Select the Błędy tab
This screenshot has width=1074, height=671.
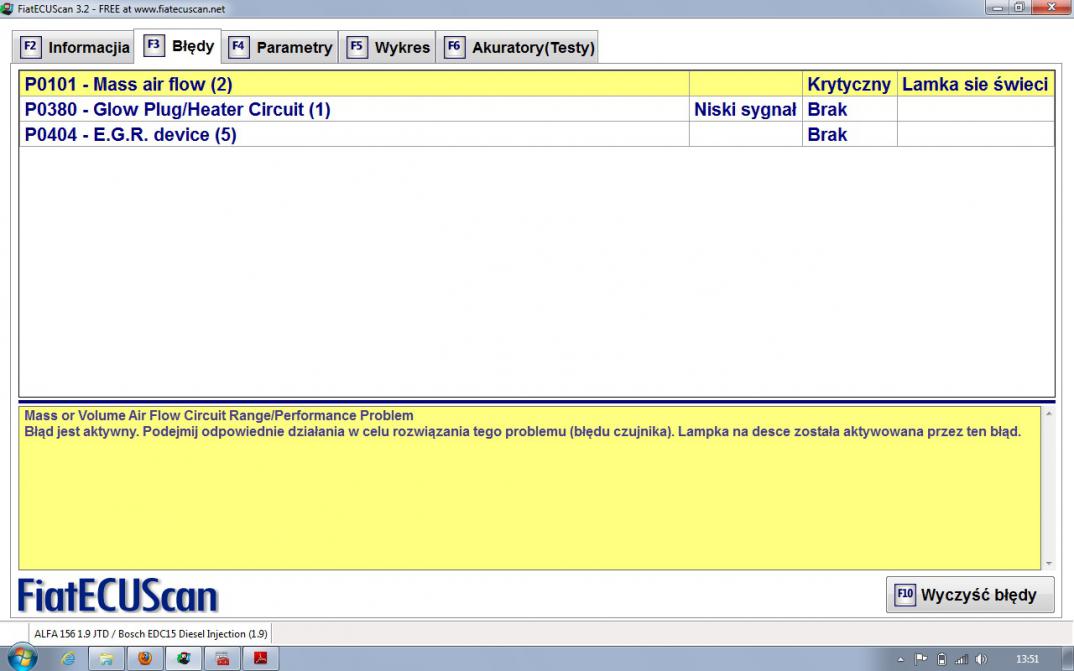(178, 46)
